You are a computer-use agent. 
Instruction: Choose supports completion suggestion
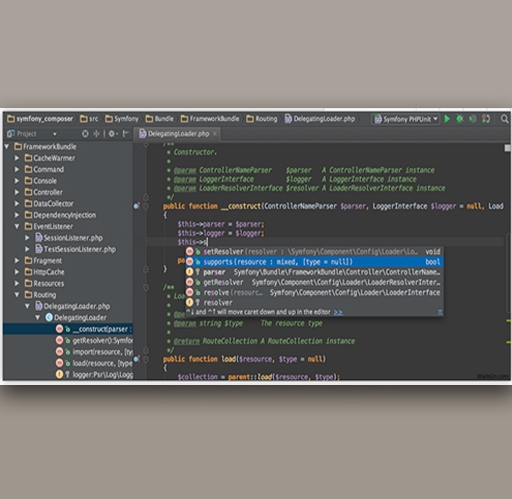coord(314,262)
